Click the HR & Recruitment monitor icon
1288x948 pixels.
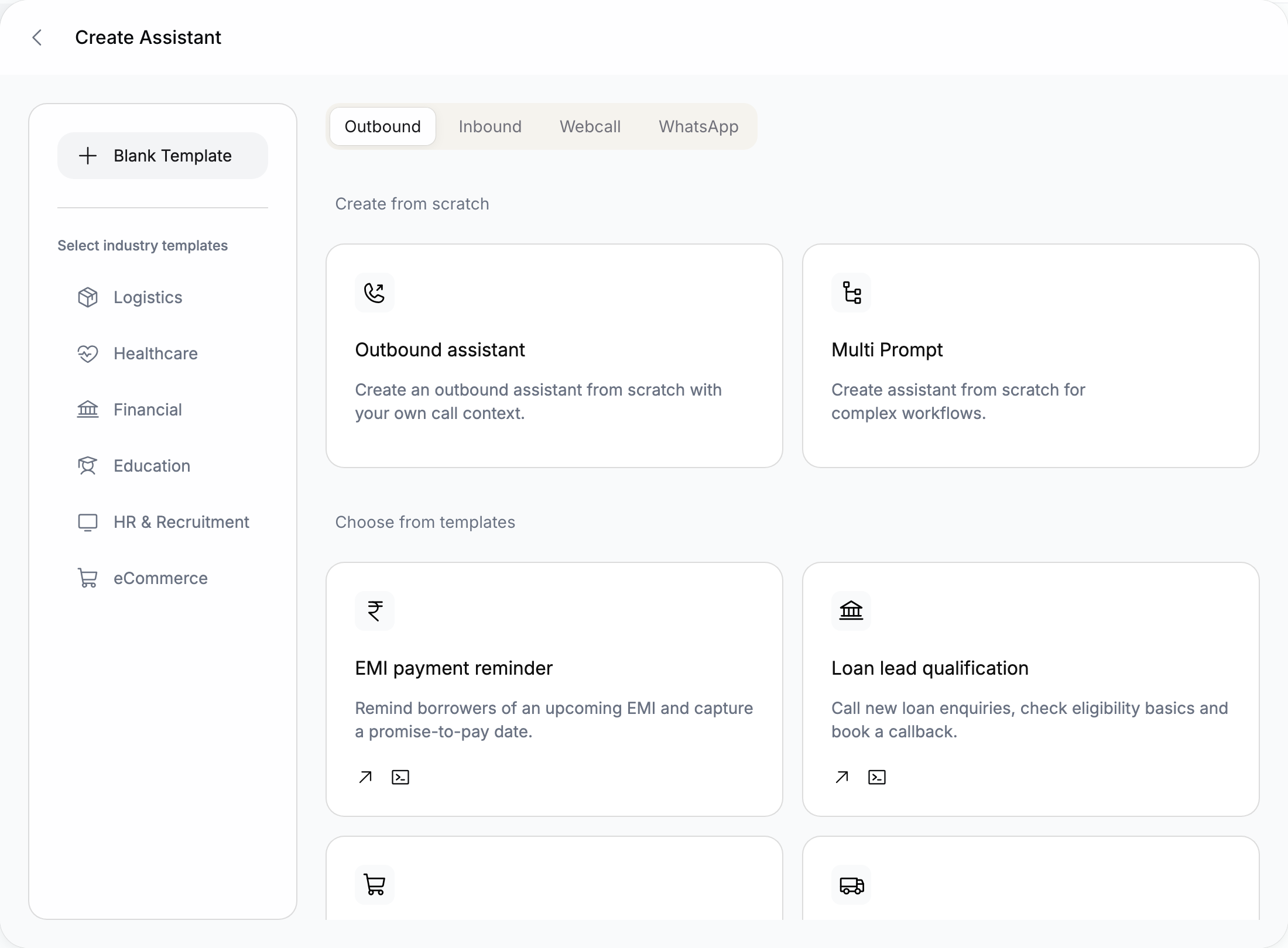tap(88, 522)
